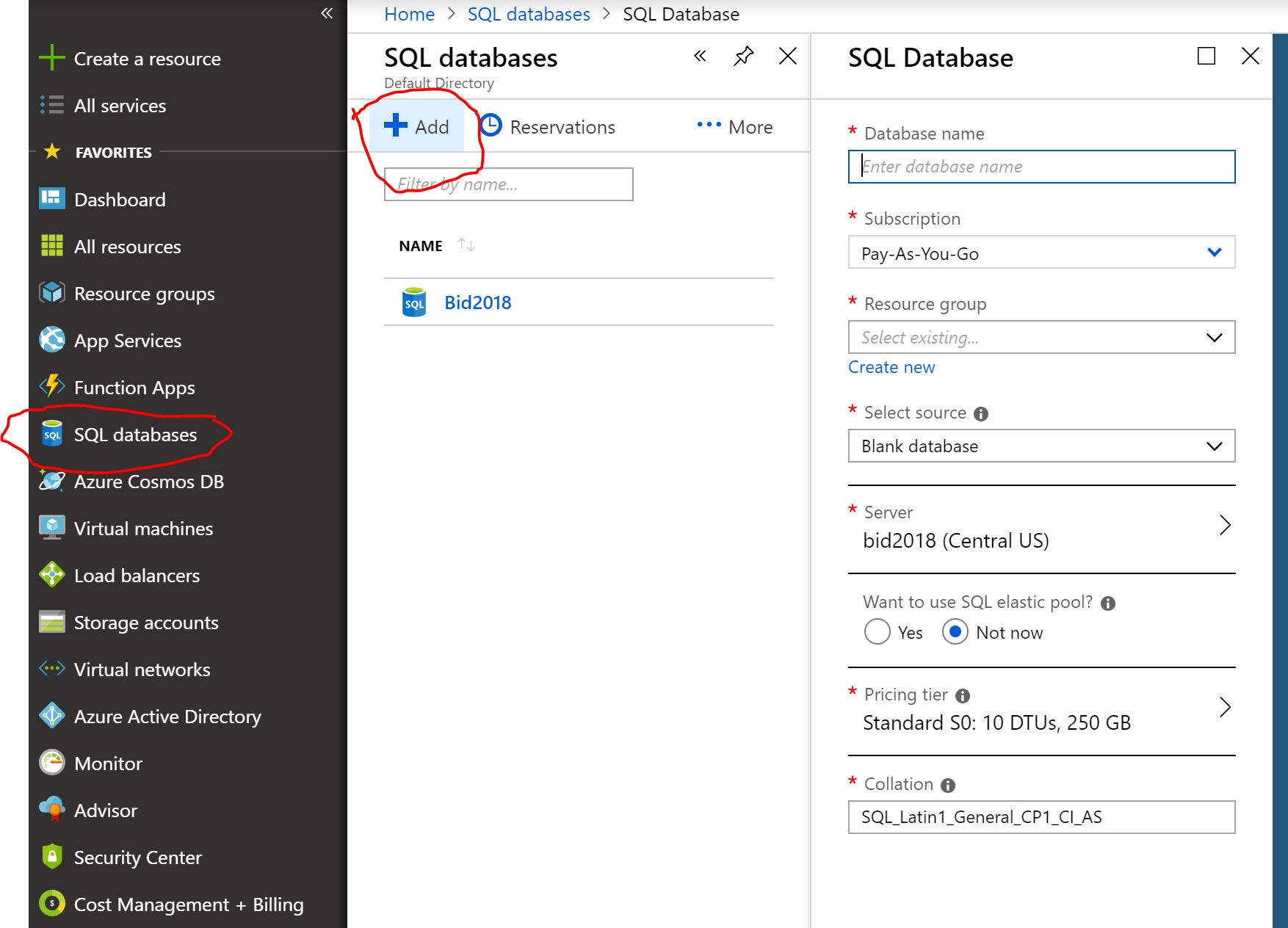
Task: Click the Filter by name field
Action: [508, 184]
